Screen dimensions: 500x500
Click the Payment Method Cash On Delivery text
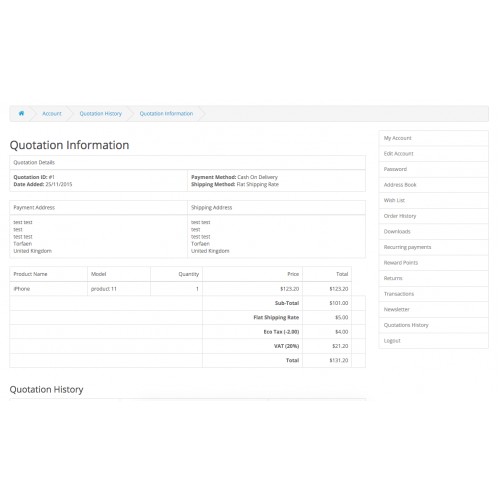pyautogui.click(x=234, y=177)
